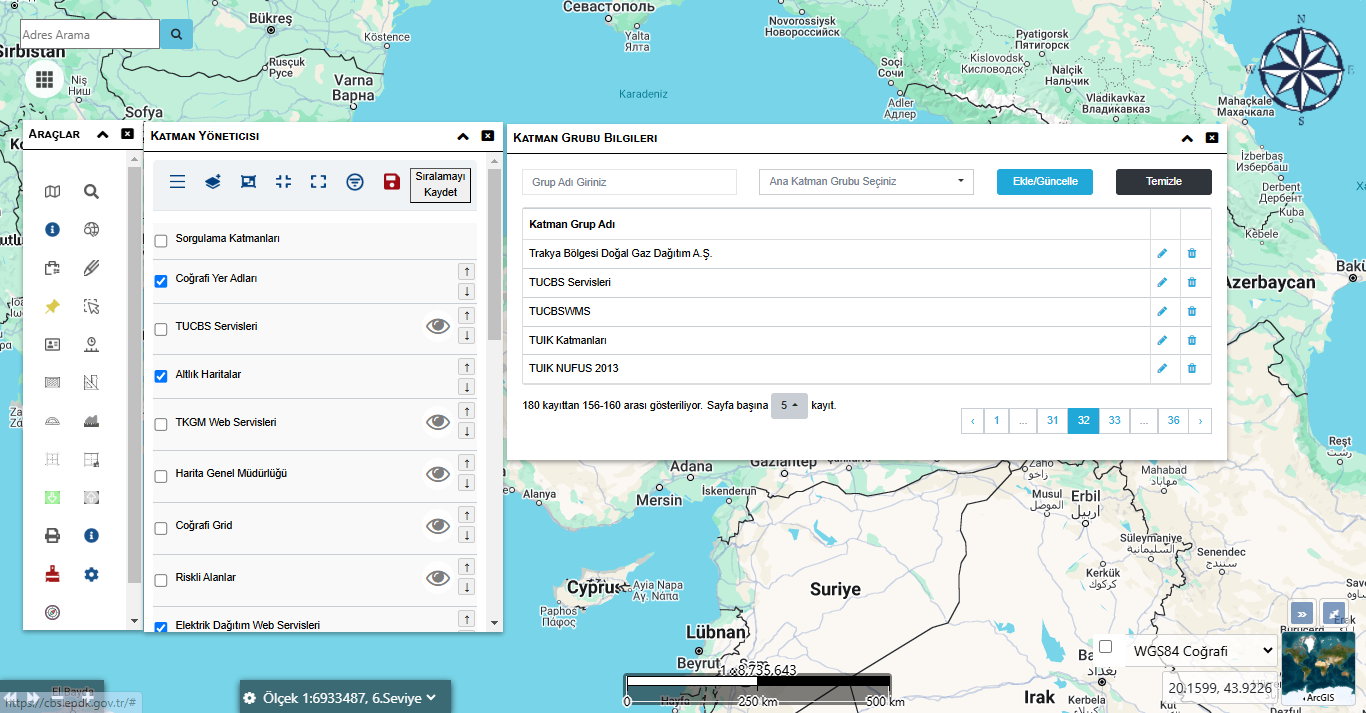1366x713 pixels.
Task: Go to page 33 in pagination
Action: (x=1114, y=421)
